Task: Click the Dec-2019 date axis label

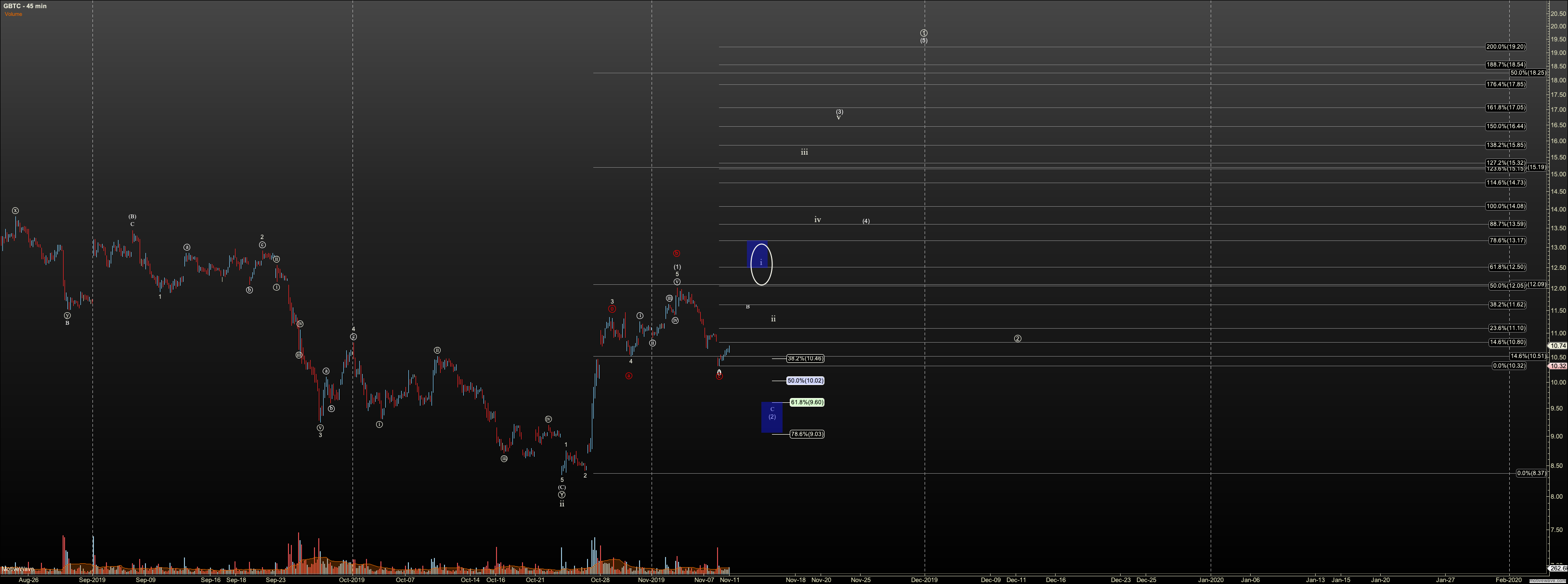Action: 925,580
